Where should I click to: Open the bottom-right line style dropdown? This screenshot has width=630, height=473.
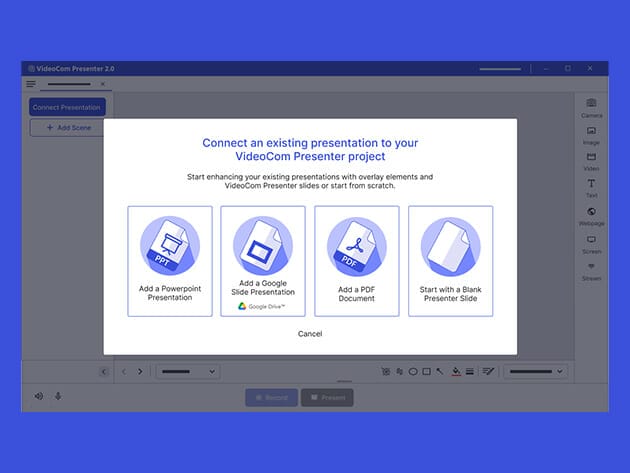click(534, 371)
